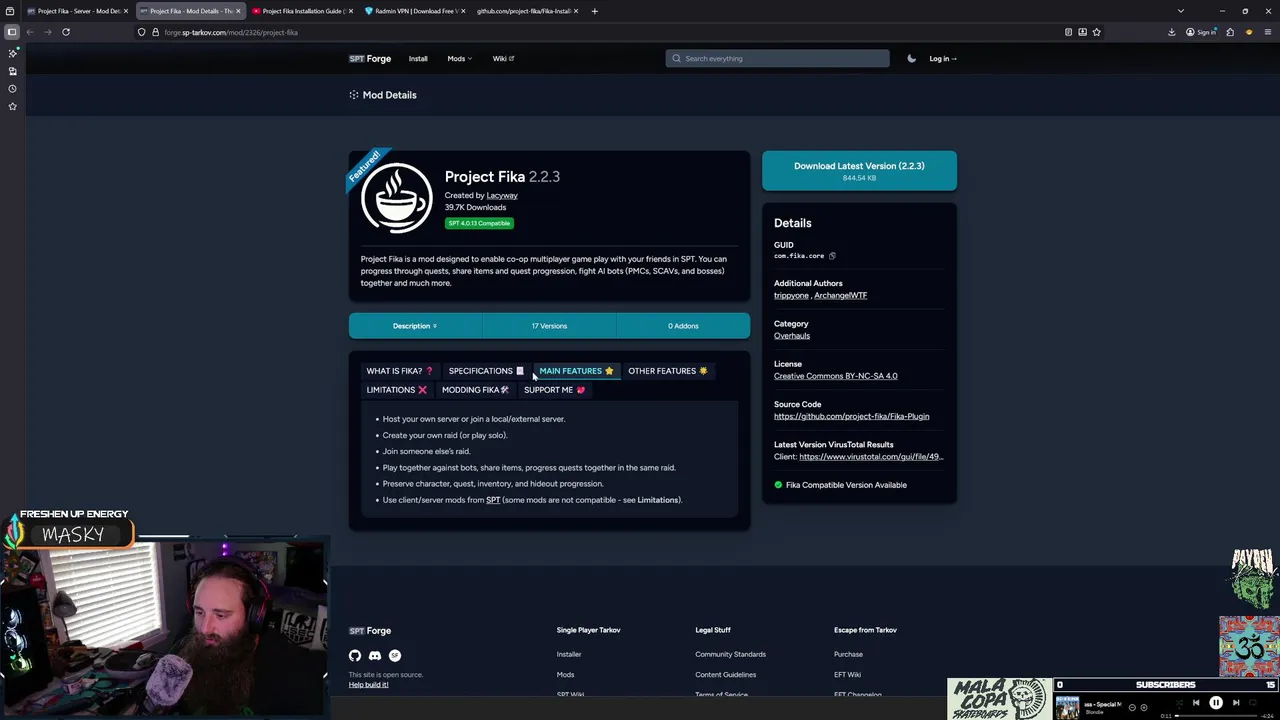
Task: Click SPT 4.0.13 Compatible badge
Action: tap(479, 223)
